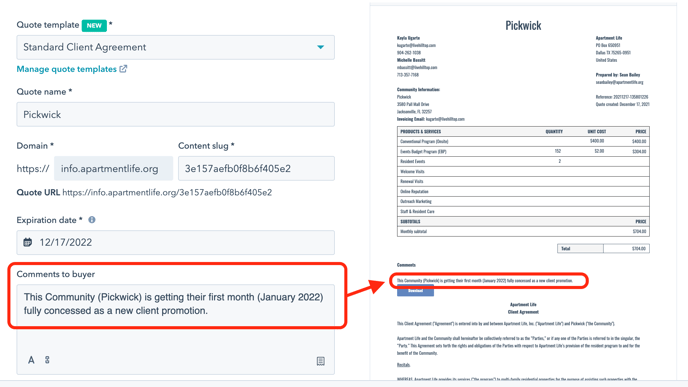Click the Online Reputation row in preview table
The height and width of the screenshot is (387, 688).
523,191
